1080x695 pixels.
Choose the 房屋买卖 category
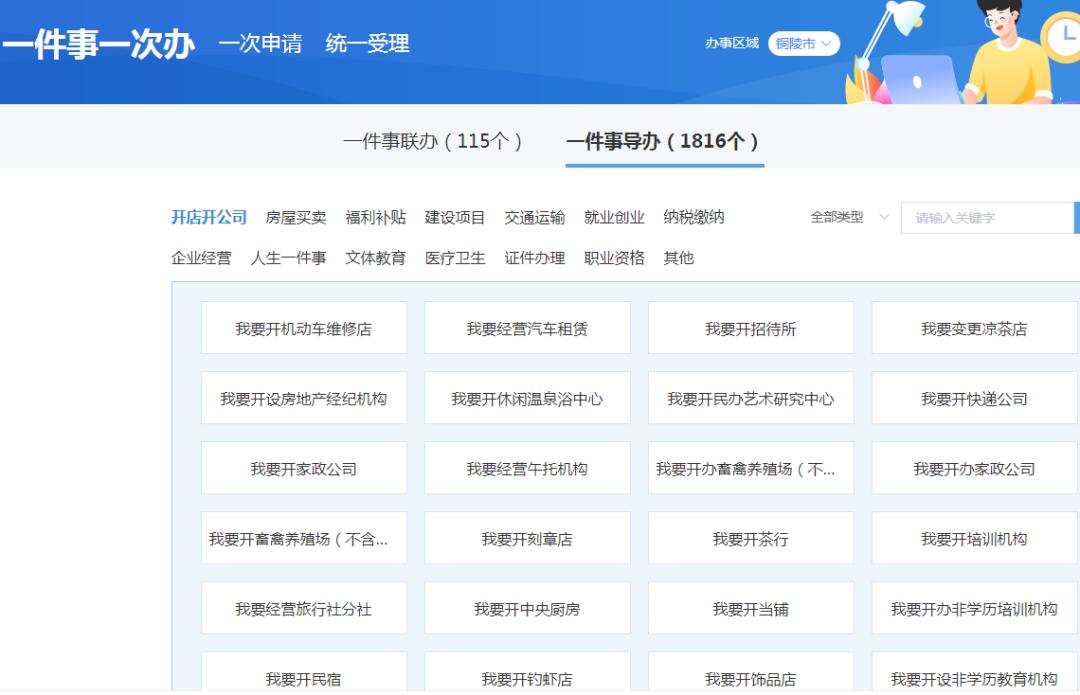pyautogui.click(x=296, y=217)
